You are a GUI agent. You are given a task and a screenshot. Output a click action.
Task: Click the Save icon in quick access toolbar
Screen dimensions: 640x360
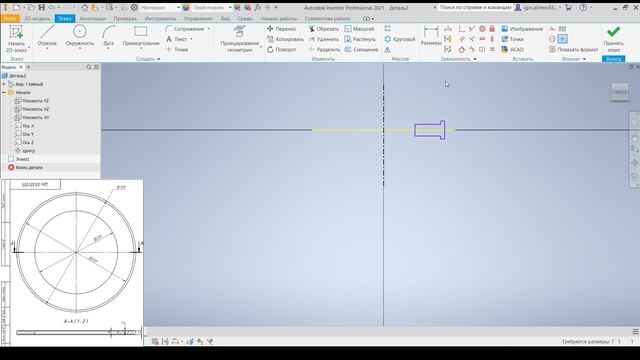point(42,7)
